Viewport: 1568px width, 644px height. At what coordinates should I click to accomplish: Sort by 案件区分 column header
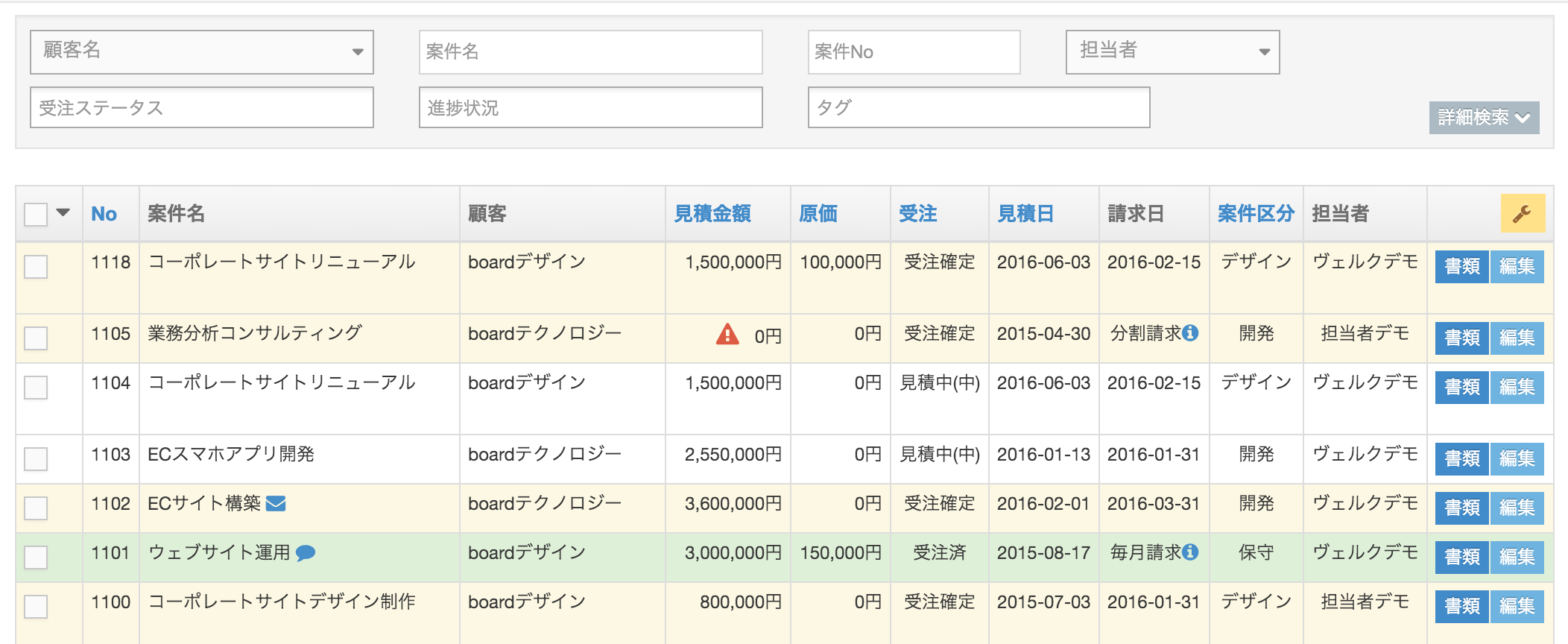click(x=1256, y=214)
